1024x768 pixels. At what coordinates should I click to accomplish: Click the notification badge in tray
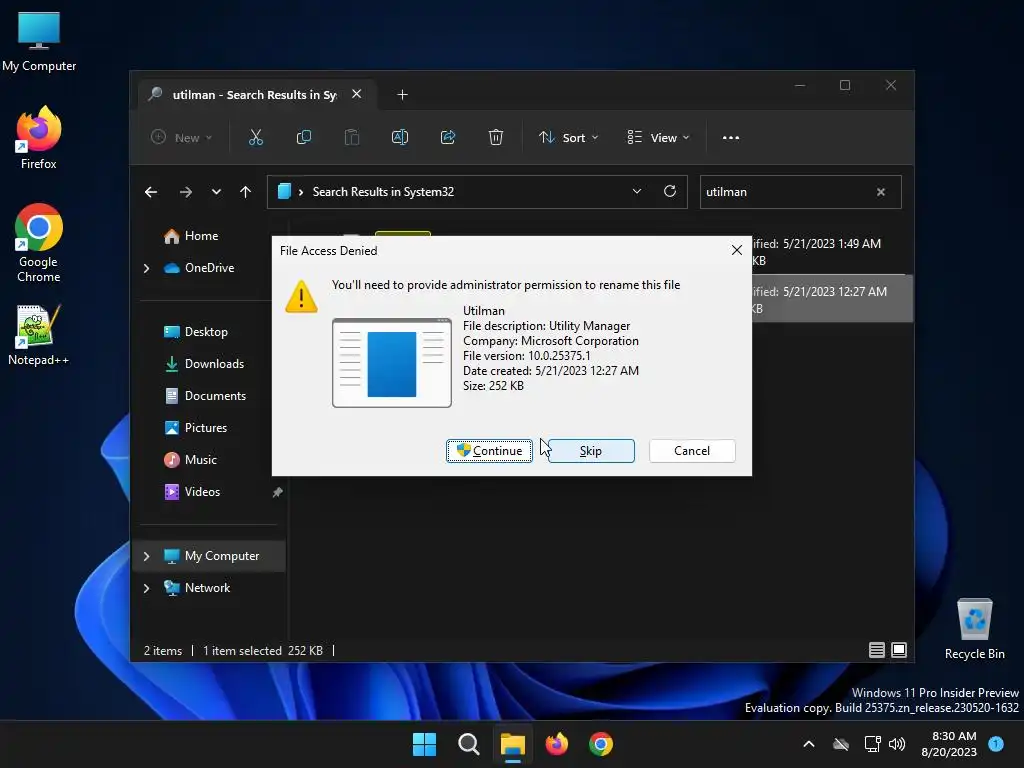click(x=995, y=743)
